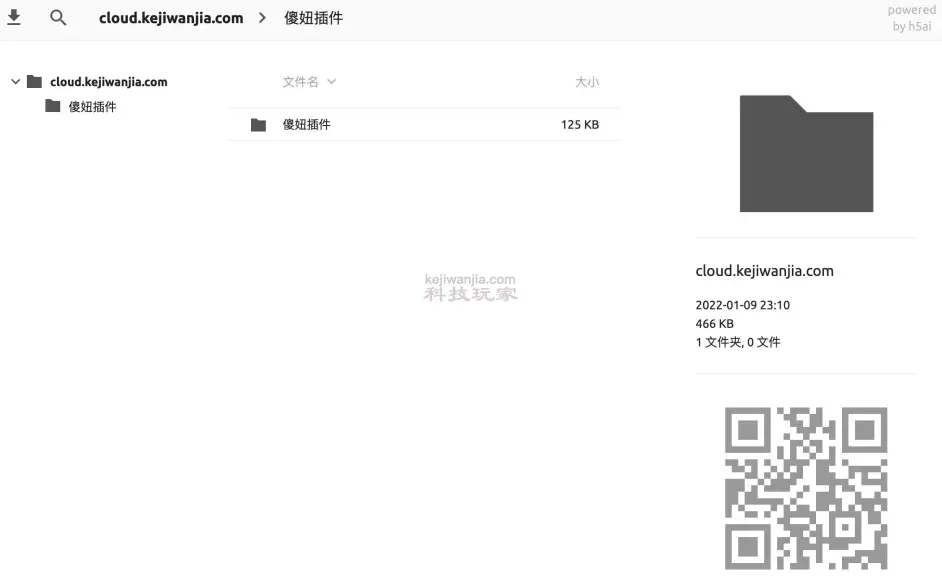942x576 pixels.
Task: Click the 傻妞插件 breadcrumb
Action: (x=314, y=18)
